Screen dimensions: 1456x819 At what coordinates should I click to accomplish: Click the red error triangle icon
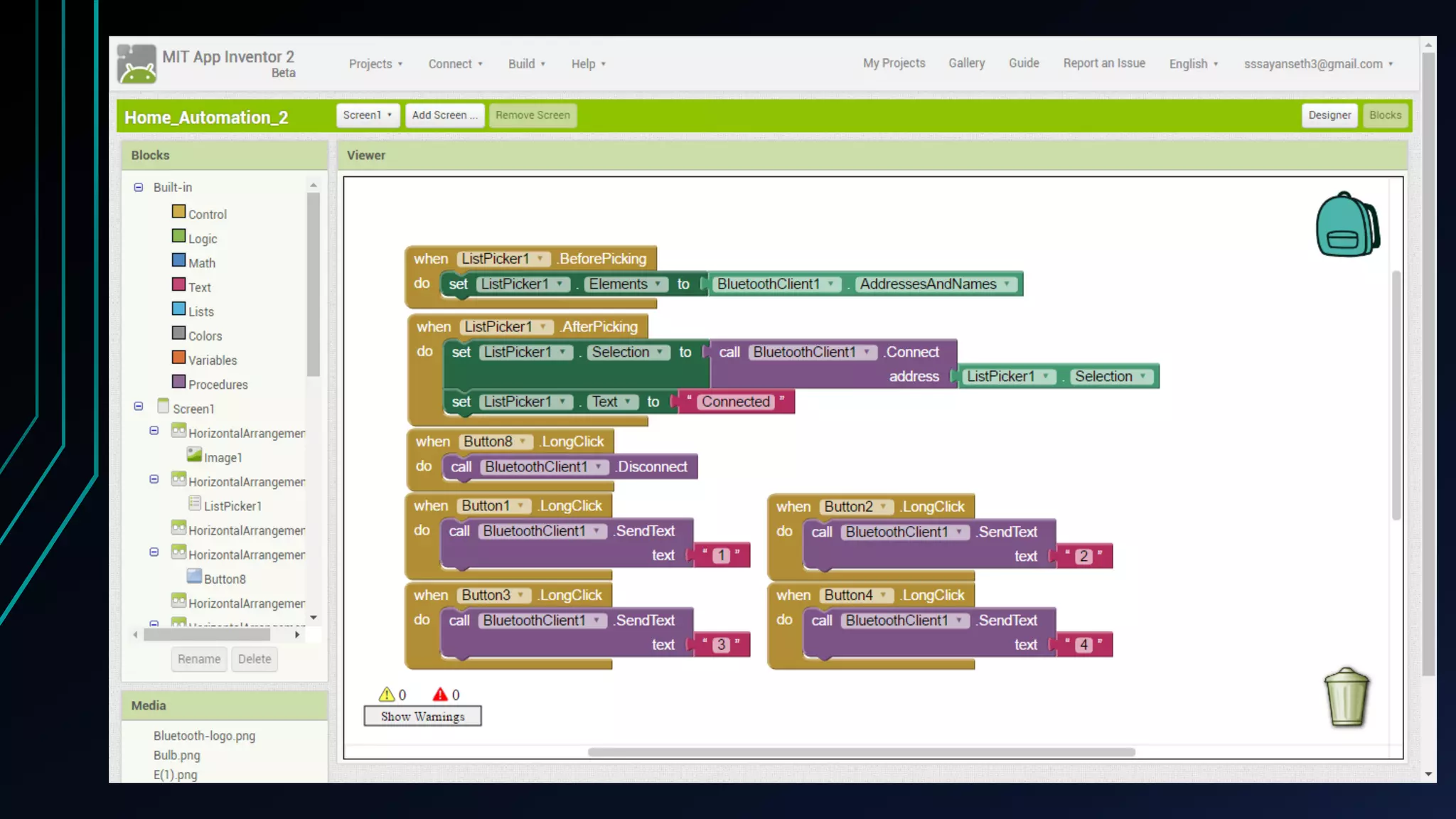441,695
